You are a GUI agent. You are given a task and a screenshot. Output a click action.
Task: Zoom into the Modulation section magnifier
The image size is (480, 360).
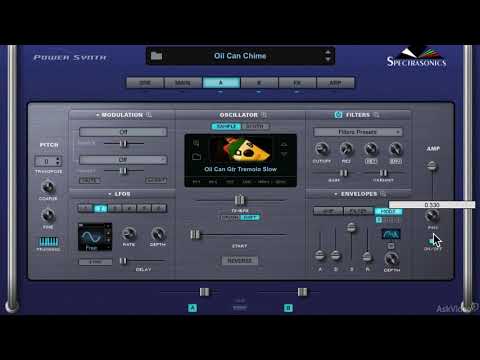[149, 115]
